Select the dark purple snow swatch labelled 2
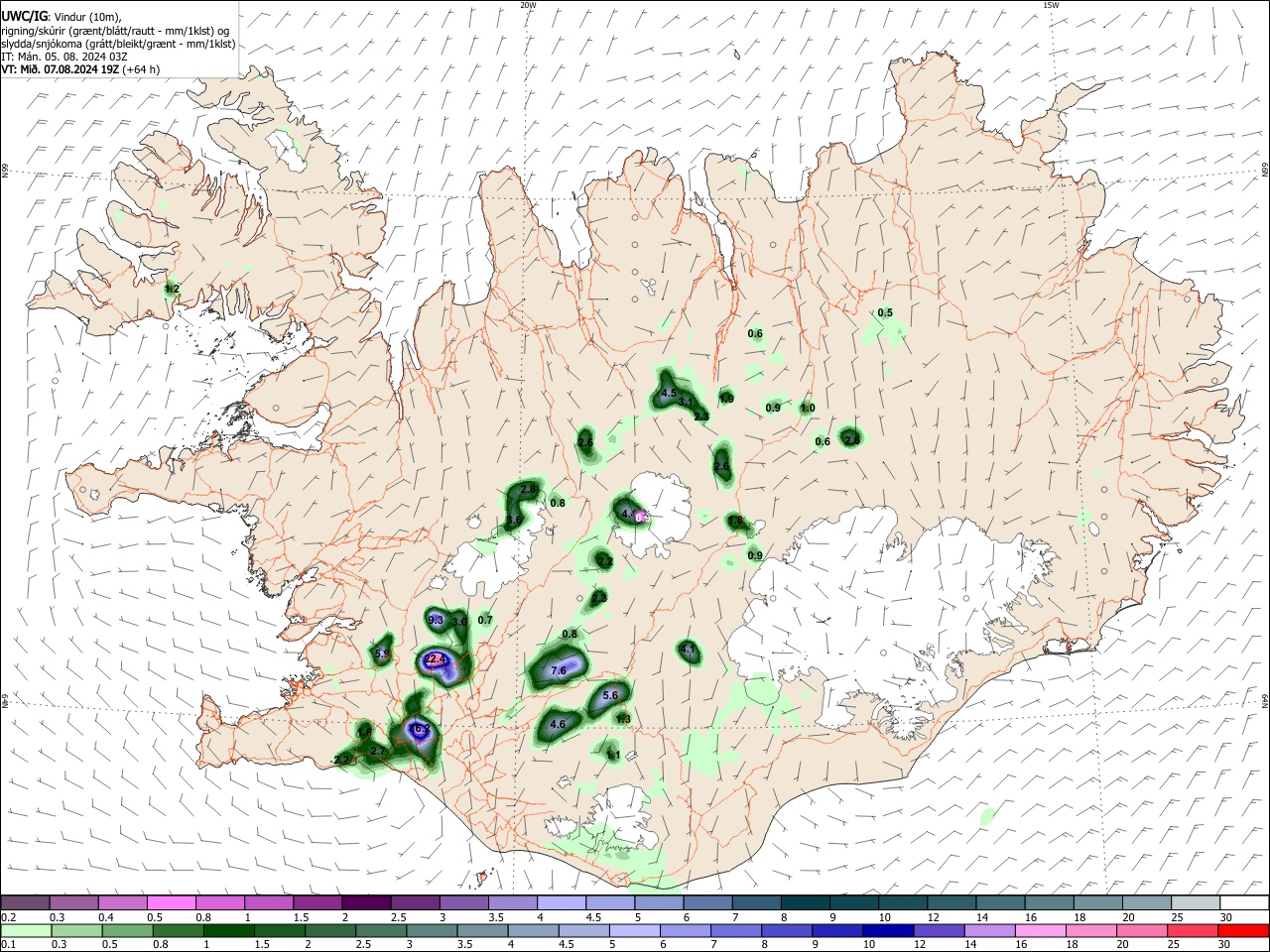 click(x=366, y=902)
